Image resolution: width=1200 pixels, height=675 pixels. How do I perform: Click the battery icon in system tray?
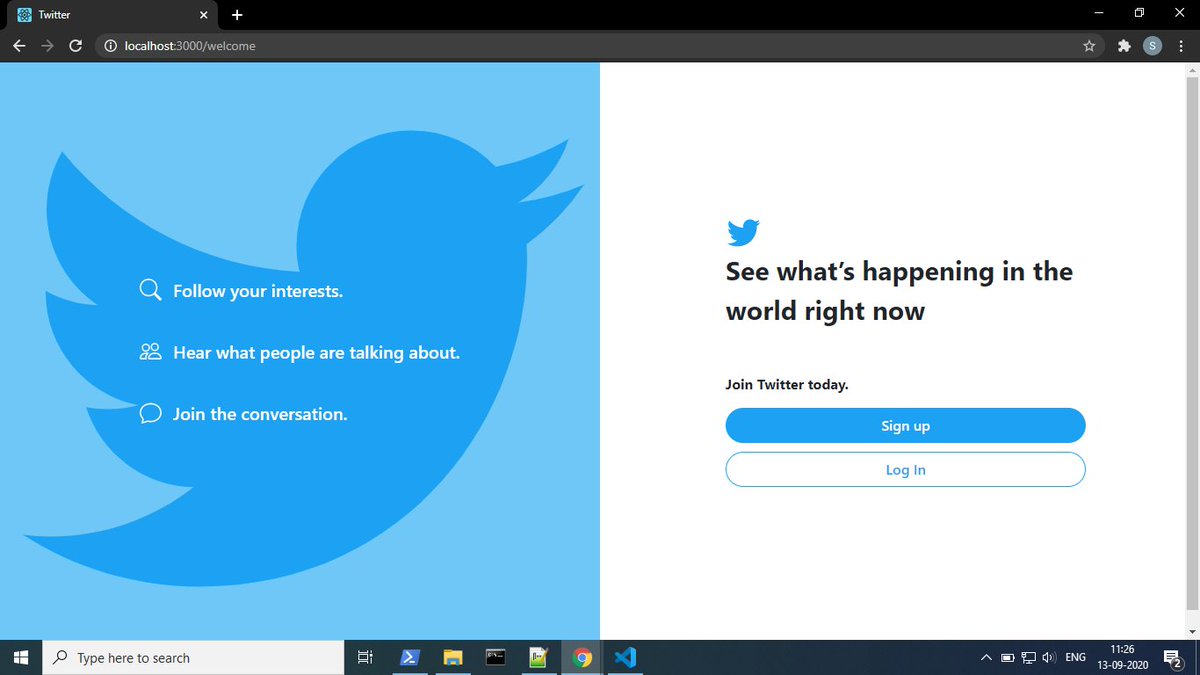1008,658
